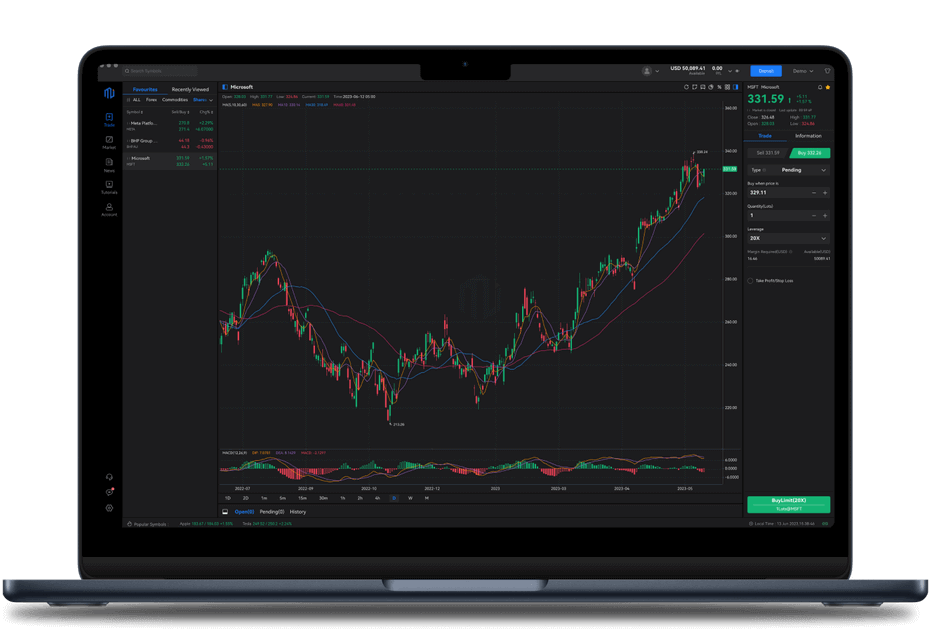931x636 pixels.
Task: Open the Trade section in sidebar
Action: click(x=109, y=120)
